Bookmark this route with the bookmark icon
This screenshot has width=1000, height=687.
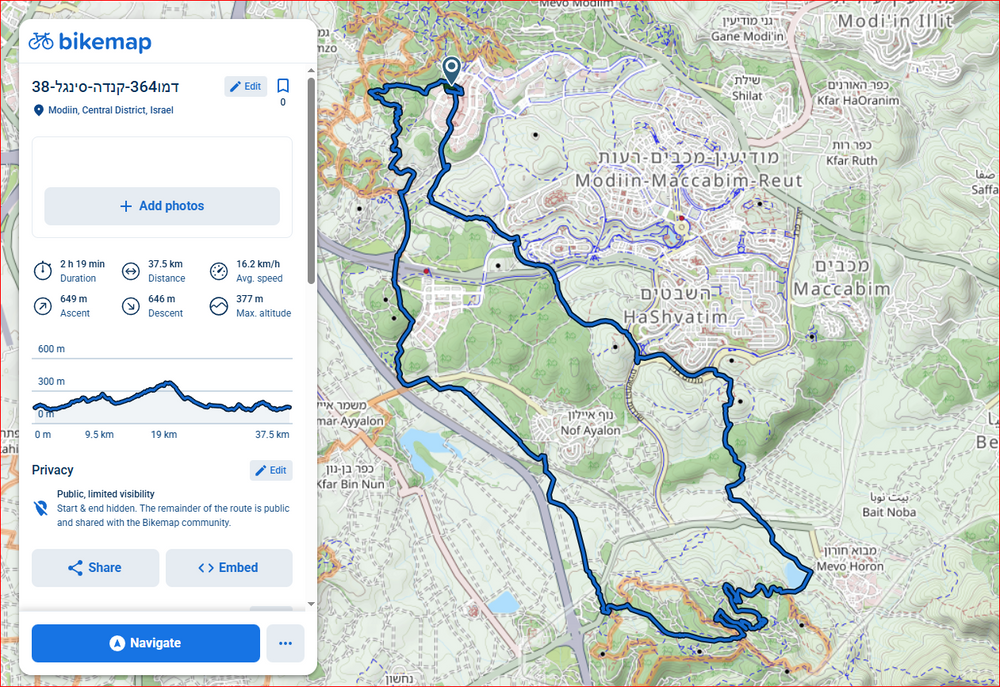click(283, 86)
